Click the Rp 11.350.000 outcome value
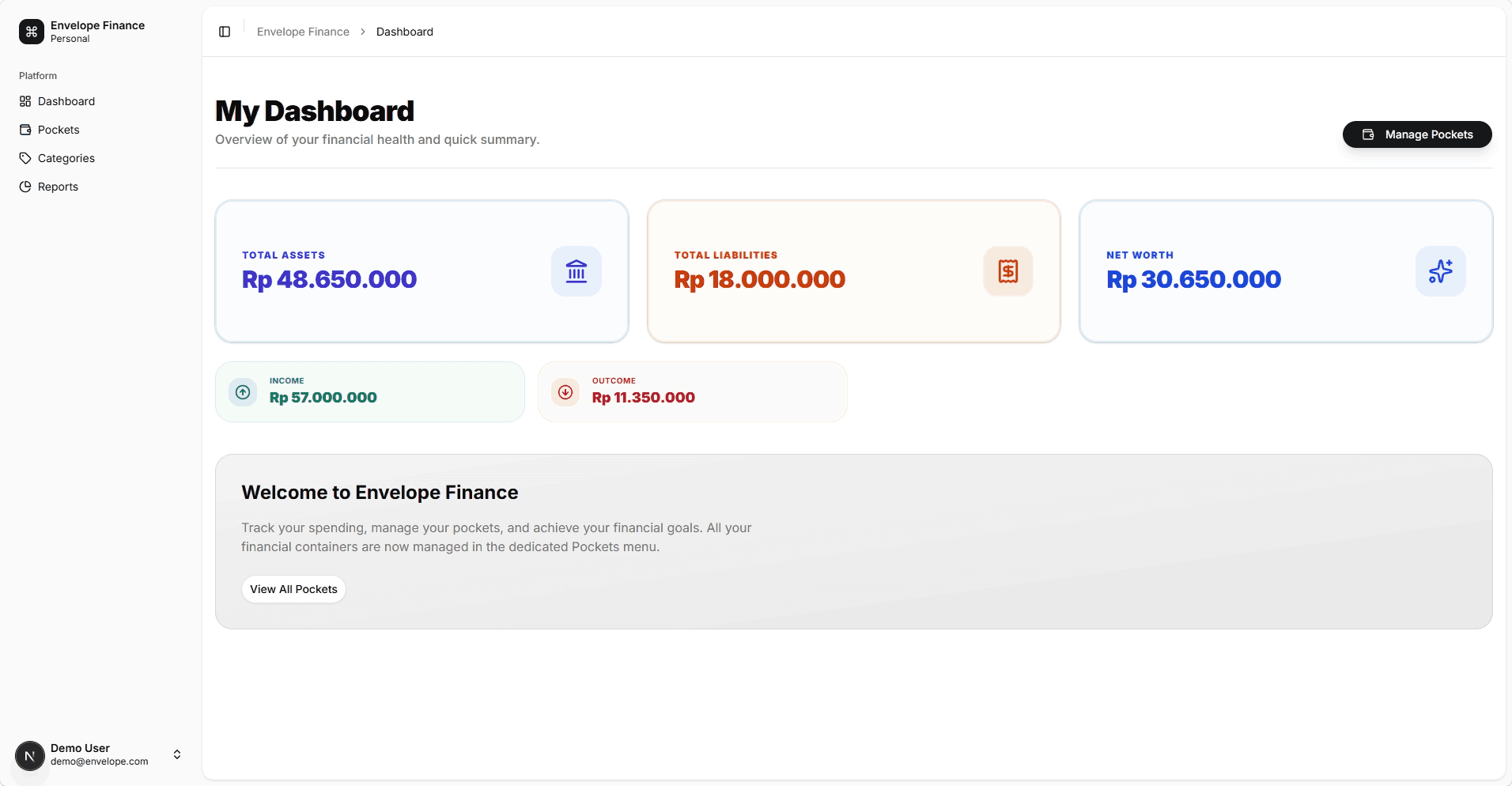The width and height of the screenshot is (1512, 786). (644, 398)
